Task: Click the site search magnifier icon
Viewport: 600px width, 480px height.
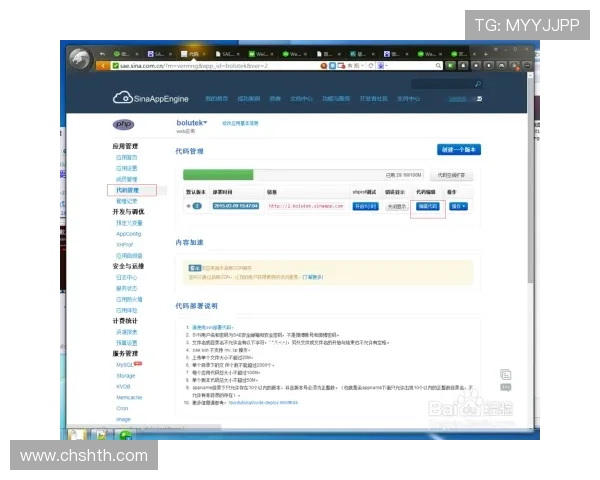Action: (x=478, y=84)
